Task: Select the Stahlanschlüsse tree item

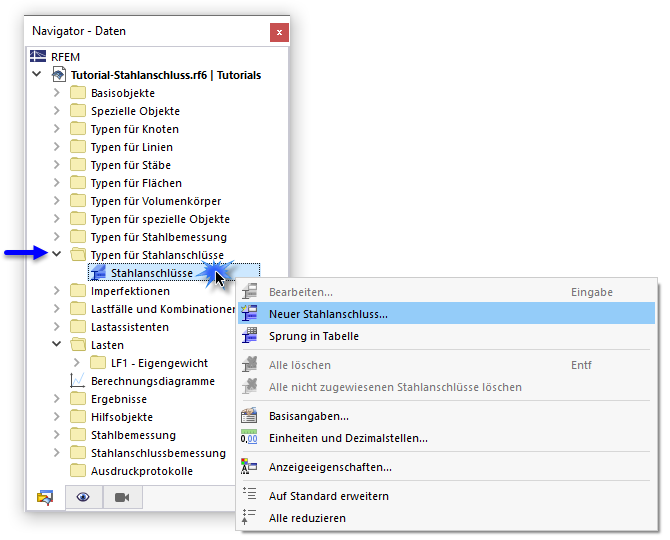Action: (x=173, y=273)
